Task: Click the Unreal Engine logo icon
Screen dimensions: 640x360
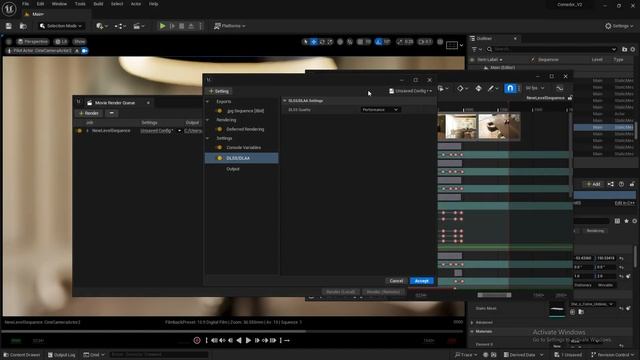Action: pyautogui.click(x=9, y=9)
